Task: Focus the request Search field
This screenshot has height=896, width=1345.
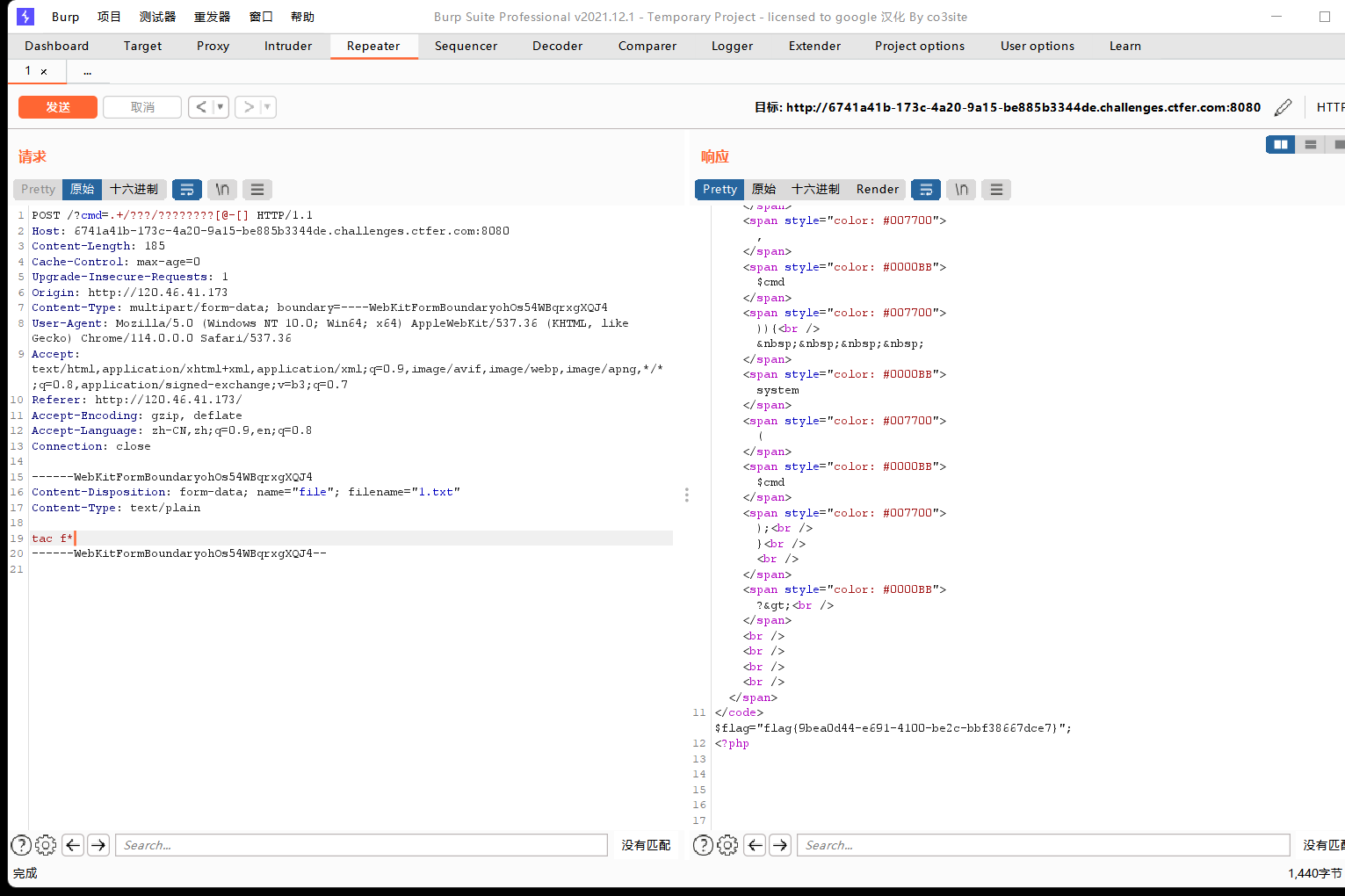Action: (361, 845)
